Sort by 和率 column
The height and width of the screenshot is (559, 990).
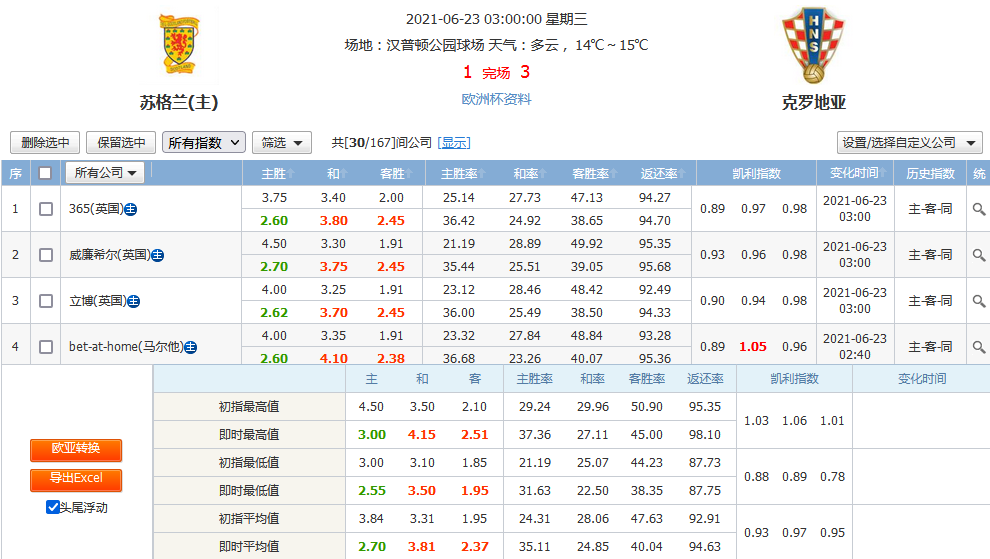click(x=529, y=174)
